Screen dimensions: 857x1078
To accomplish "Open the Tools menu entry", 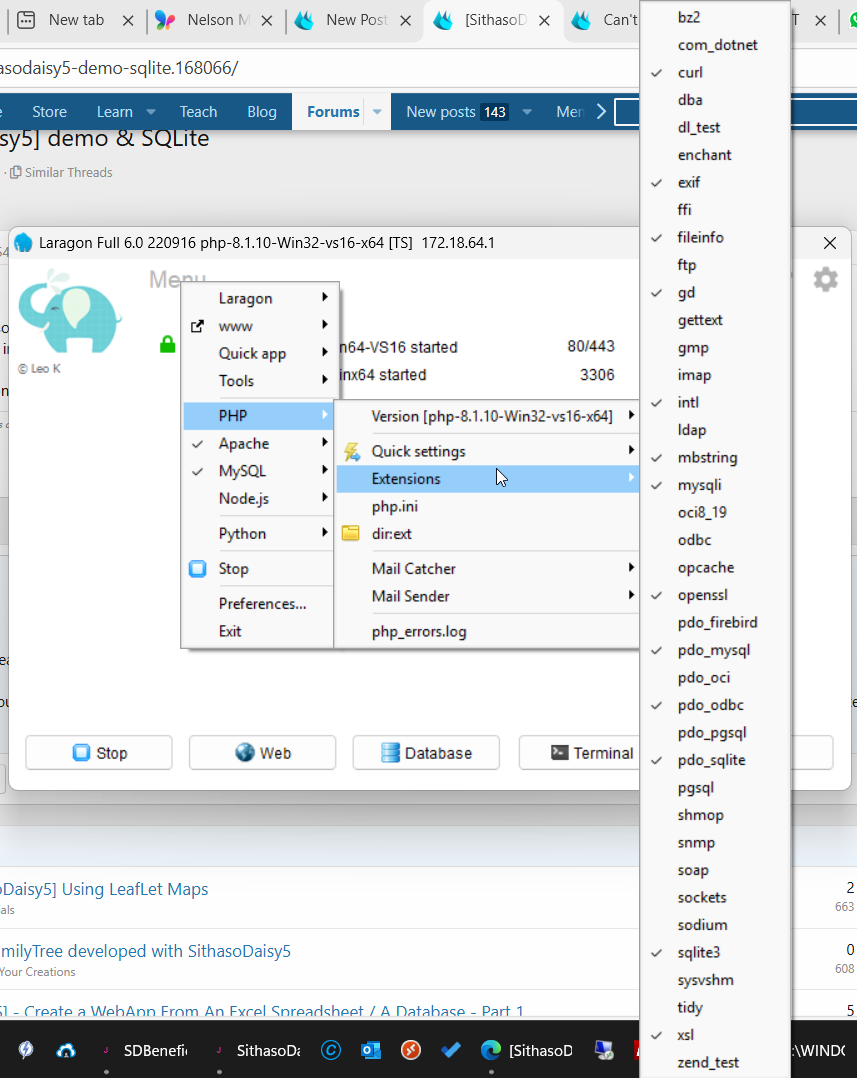I will [236, 380].
